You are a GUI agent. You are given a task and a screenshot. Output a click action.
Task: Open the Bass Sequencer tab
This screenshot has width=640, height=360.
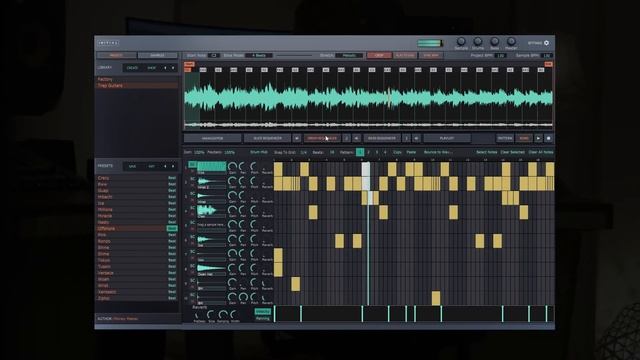point(382,138)
